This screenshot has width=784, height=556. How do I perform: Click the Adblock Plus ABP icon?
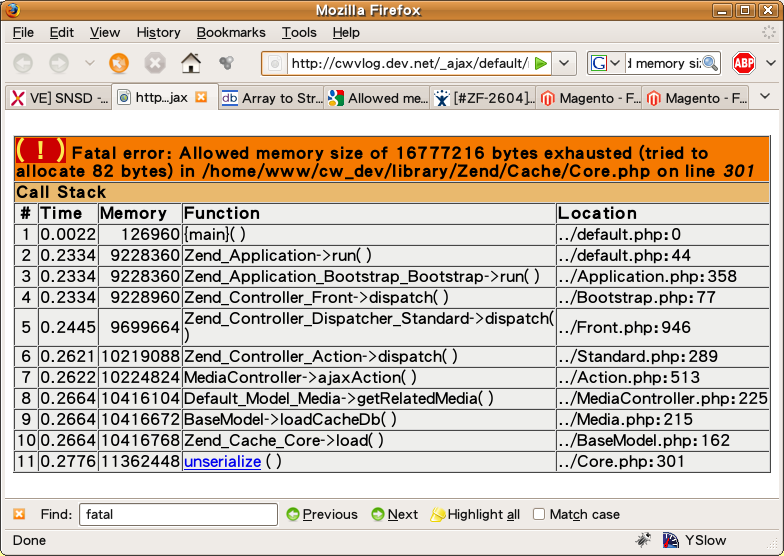[743, 63]
